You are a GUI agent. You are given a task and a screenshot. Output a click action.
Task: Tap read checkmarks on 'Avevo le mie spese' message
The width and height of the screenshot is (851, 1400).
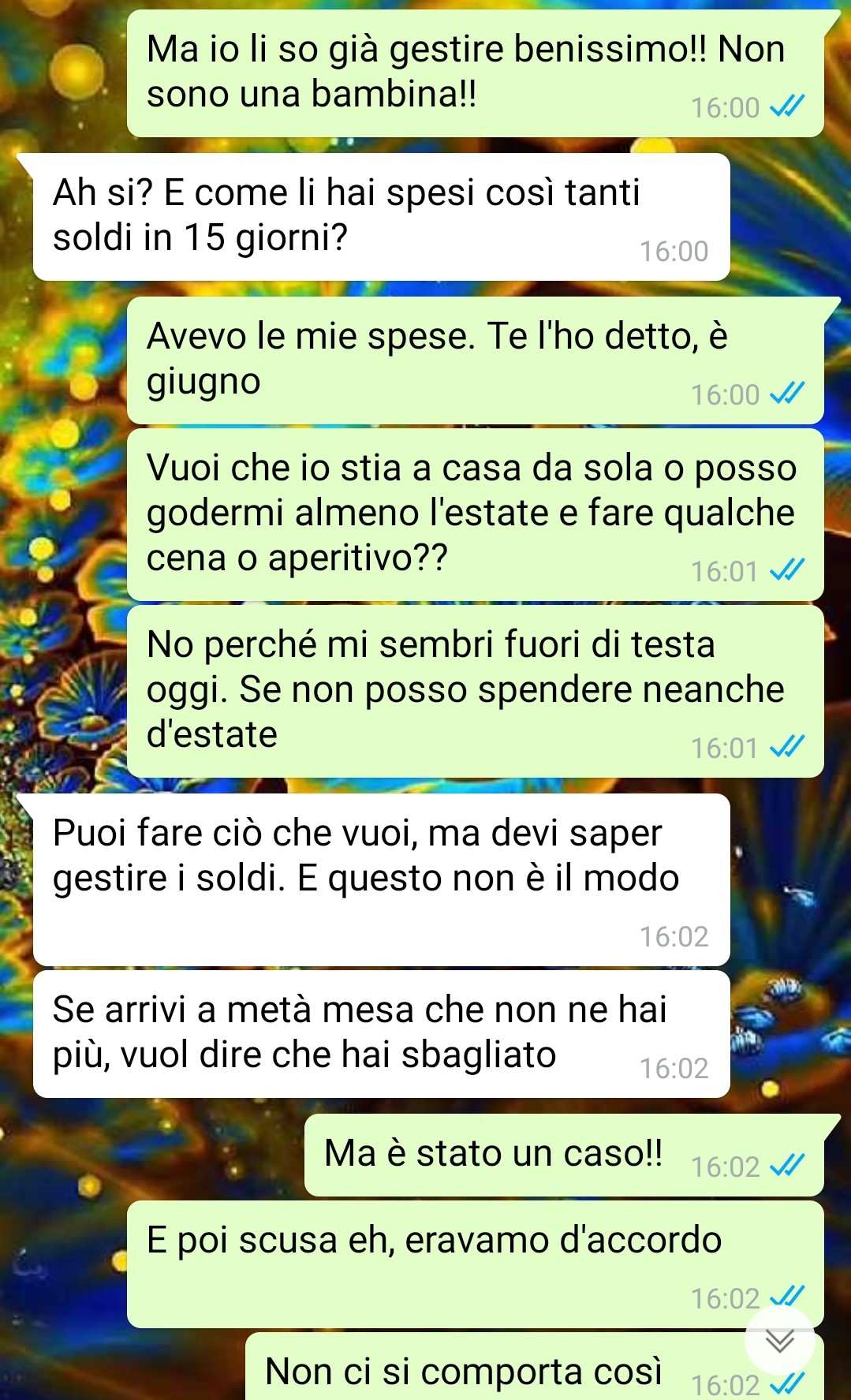pos(787,393)
